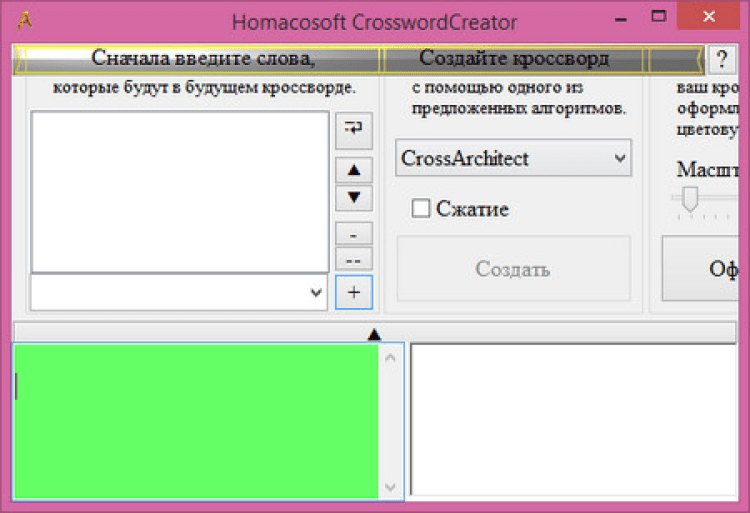This screenshot has height=513, width=750.
Task: Maximize the CrosswordCreator window
Action: [659, 17]
